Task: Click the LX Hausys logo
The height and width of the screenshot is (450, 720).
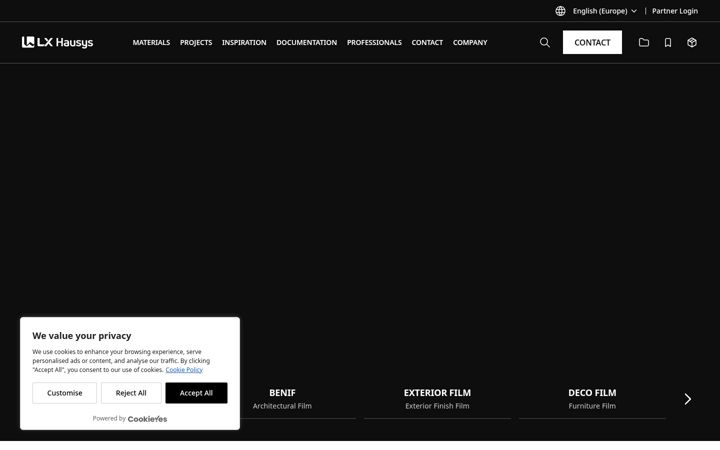Action: tap(57, 42)
